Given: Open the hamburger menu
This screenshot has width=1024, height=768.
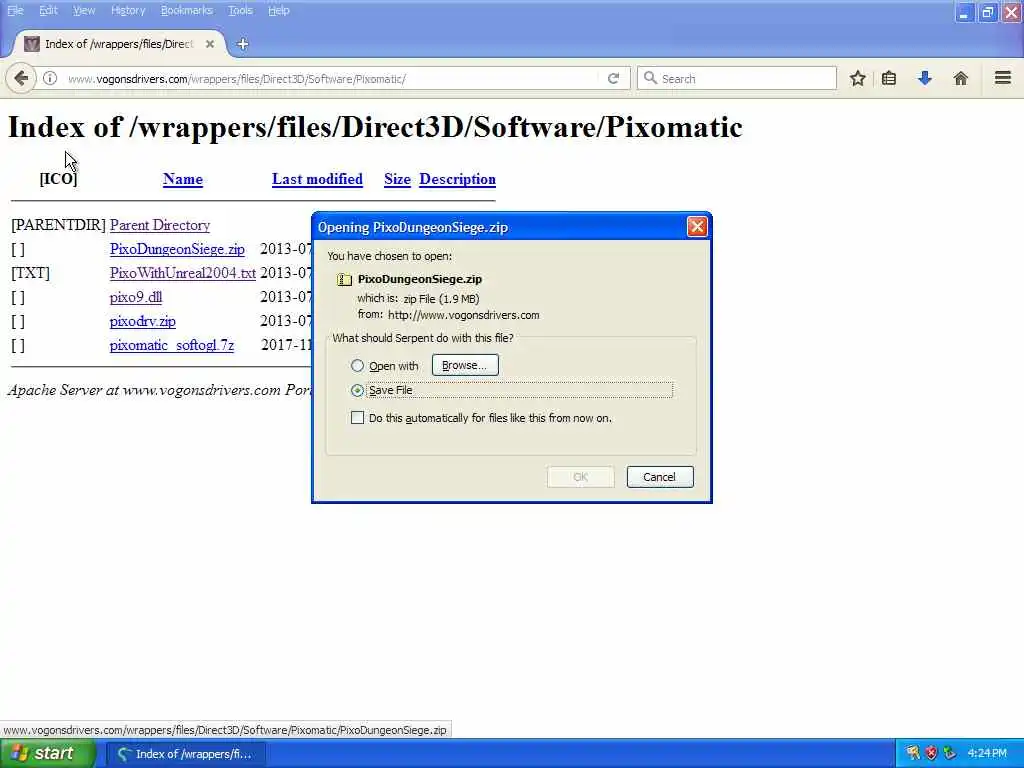Looking at the screenshot, I should 1003,78.
